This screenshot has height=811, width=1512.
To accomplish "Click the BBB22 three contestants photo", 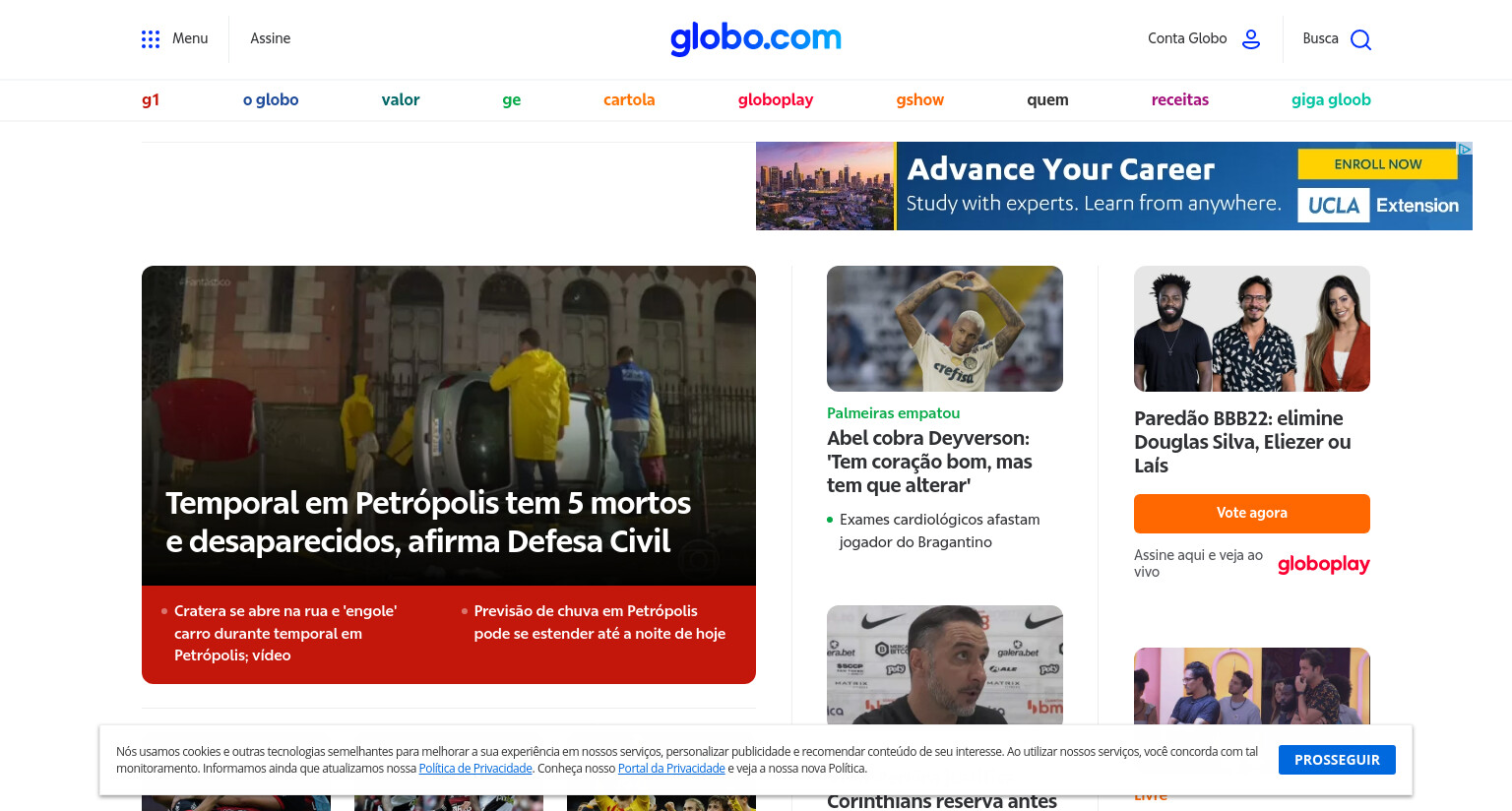I will (1252, 329).
